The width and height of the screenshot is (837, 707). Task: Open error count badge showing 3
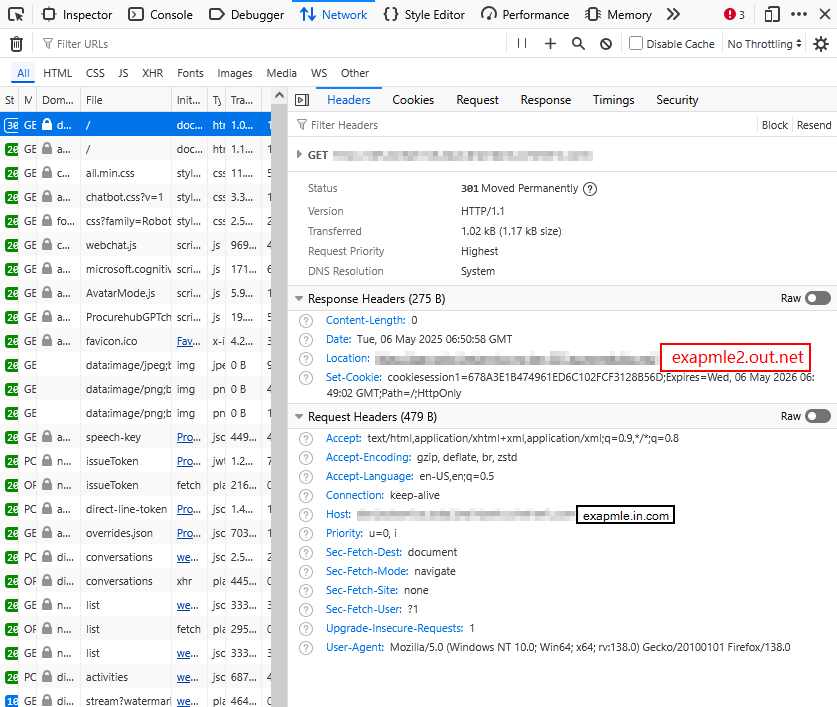click(x=735, y=14)
